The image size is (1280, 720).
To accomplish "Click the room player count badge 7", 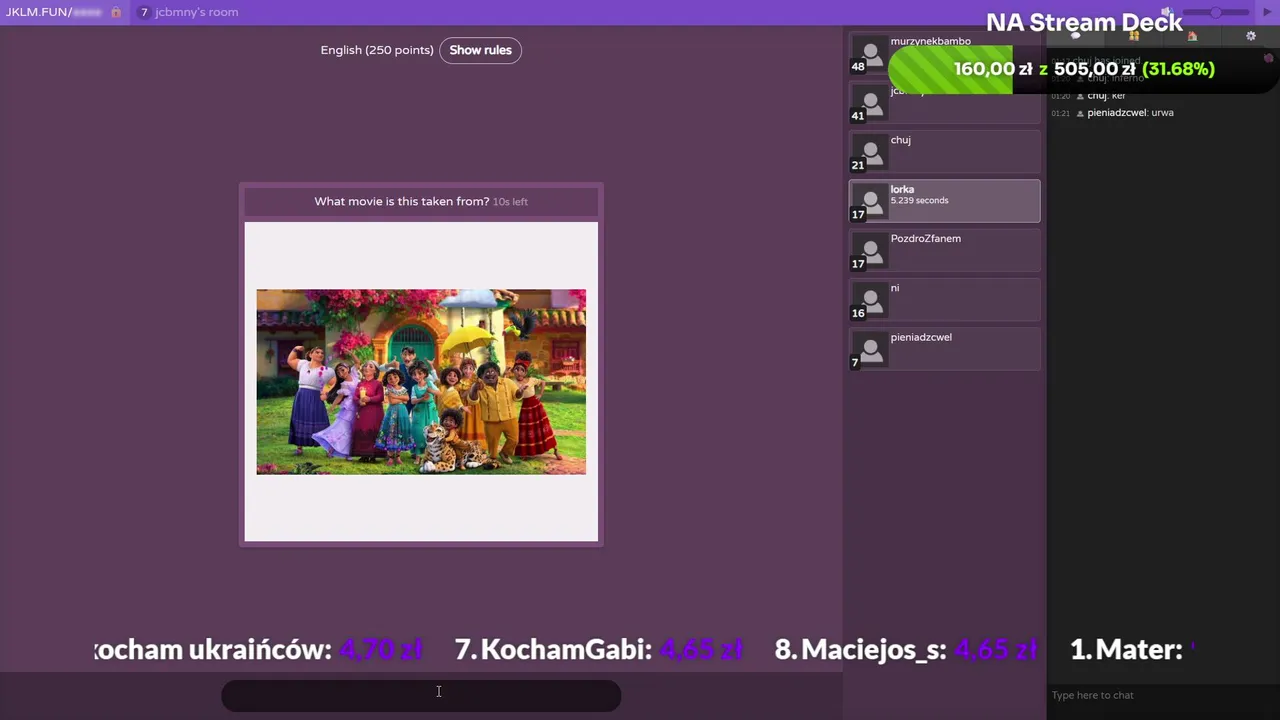I will (144, 12).
